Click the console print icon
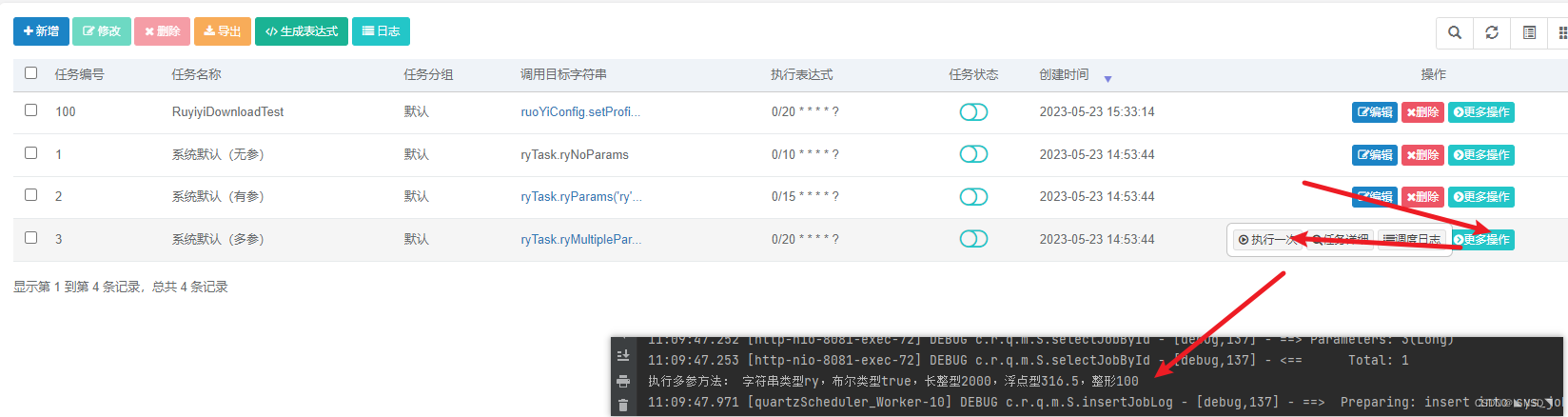Screen dimensions: 1568x417 click(x=623, y=381)
